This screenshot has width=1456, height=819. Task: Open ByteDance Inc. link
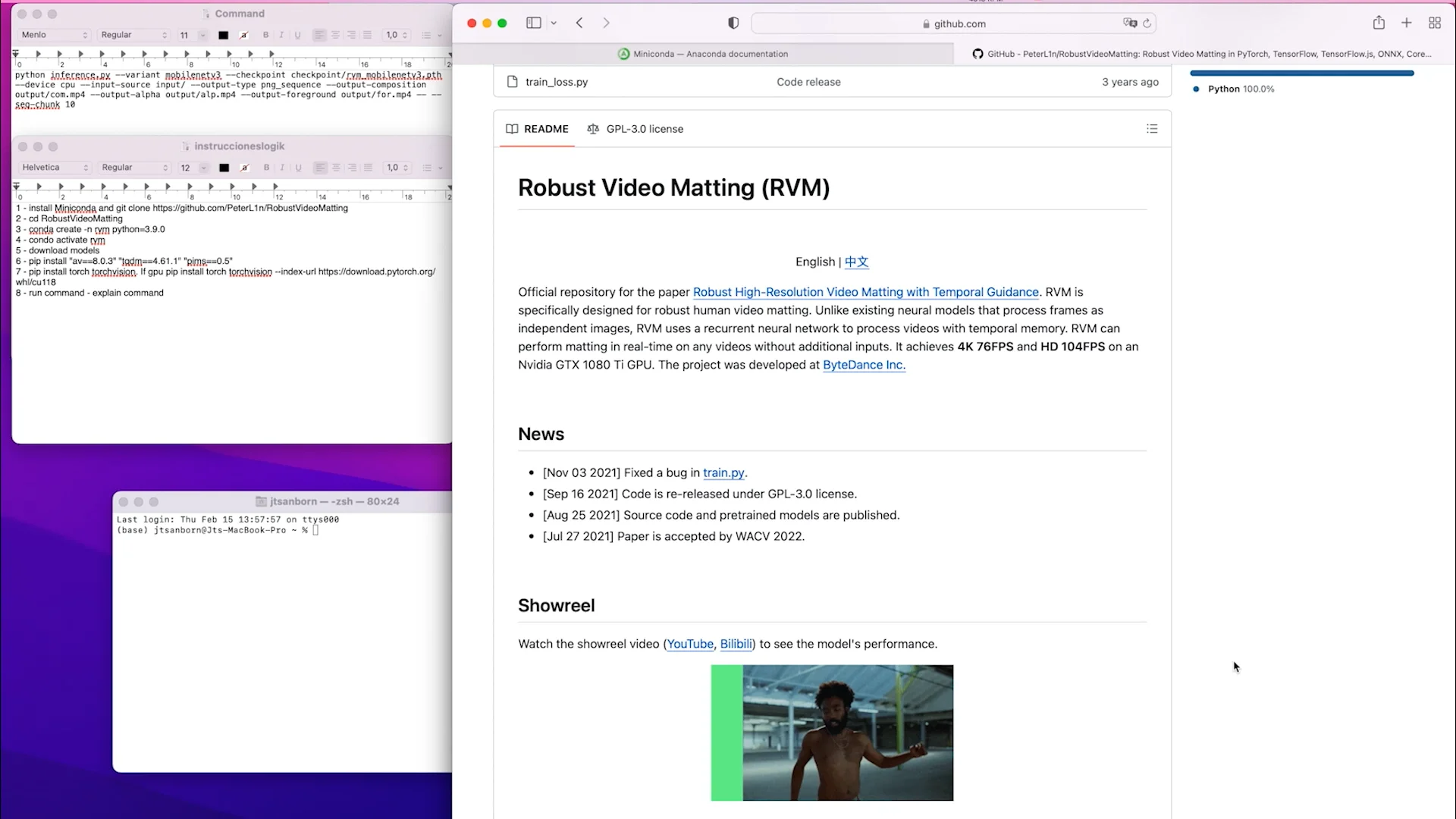[864, 365]
